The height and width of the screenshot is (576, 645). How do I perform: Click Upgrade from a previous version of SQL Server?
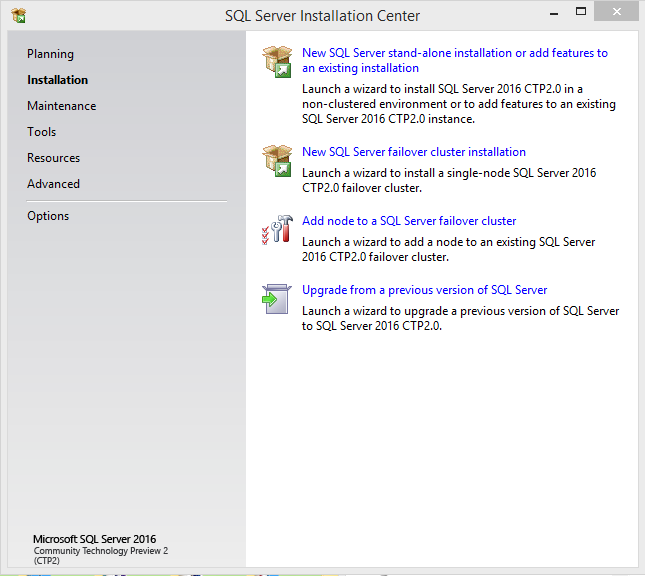click(425, 290)
